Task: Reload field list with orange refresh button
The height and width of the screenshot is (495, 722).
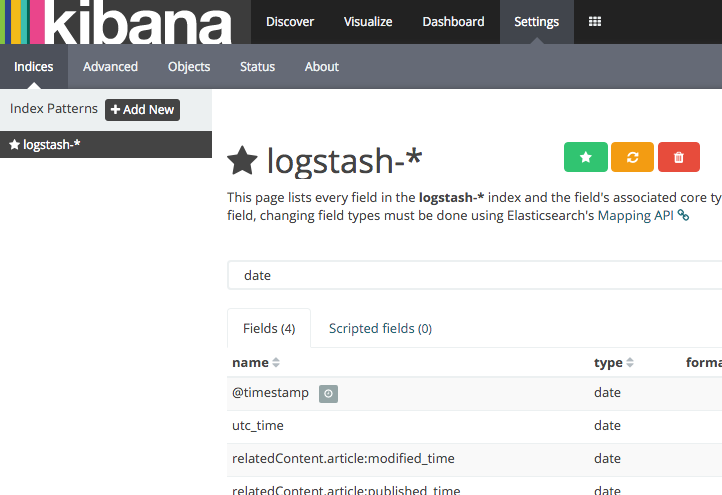Action: [x=632, y=157]
